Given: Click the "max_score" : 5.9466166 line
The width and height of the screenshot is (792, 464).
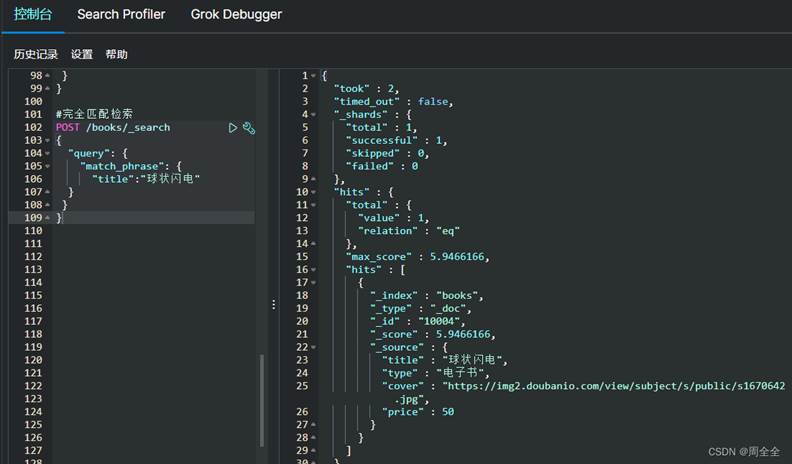Looking at the screenshot, I should [x=418, y=257].
